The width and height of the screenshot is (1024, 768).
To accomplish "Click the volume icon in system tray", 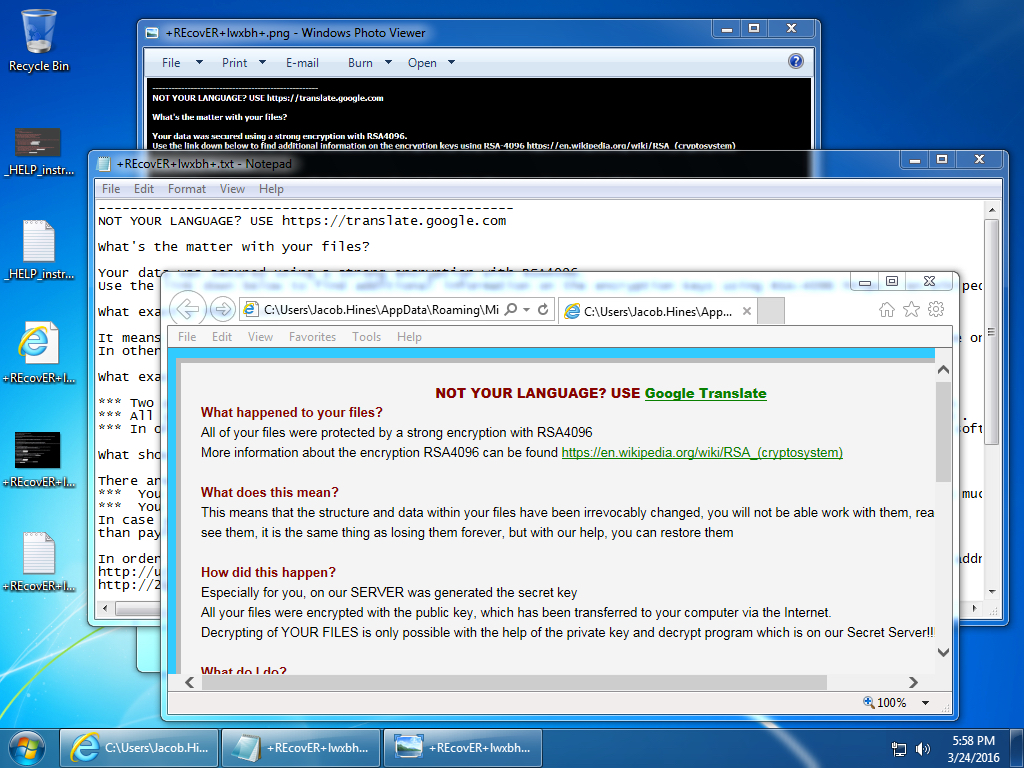I will [925, 748].
